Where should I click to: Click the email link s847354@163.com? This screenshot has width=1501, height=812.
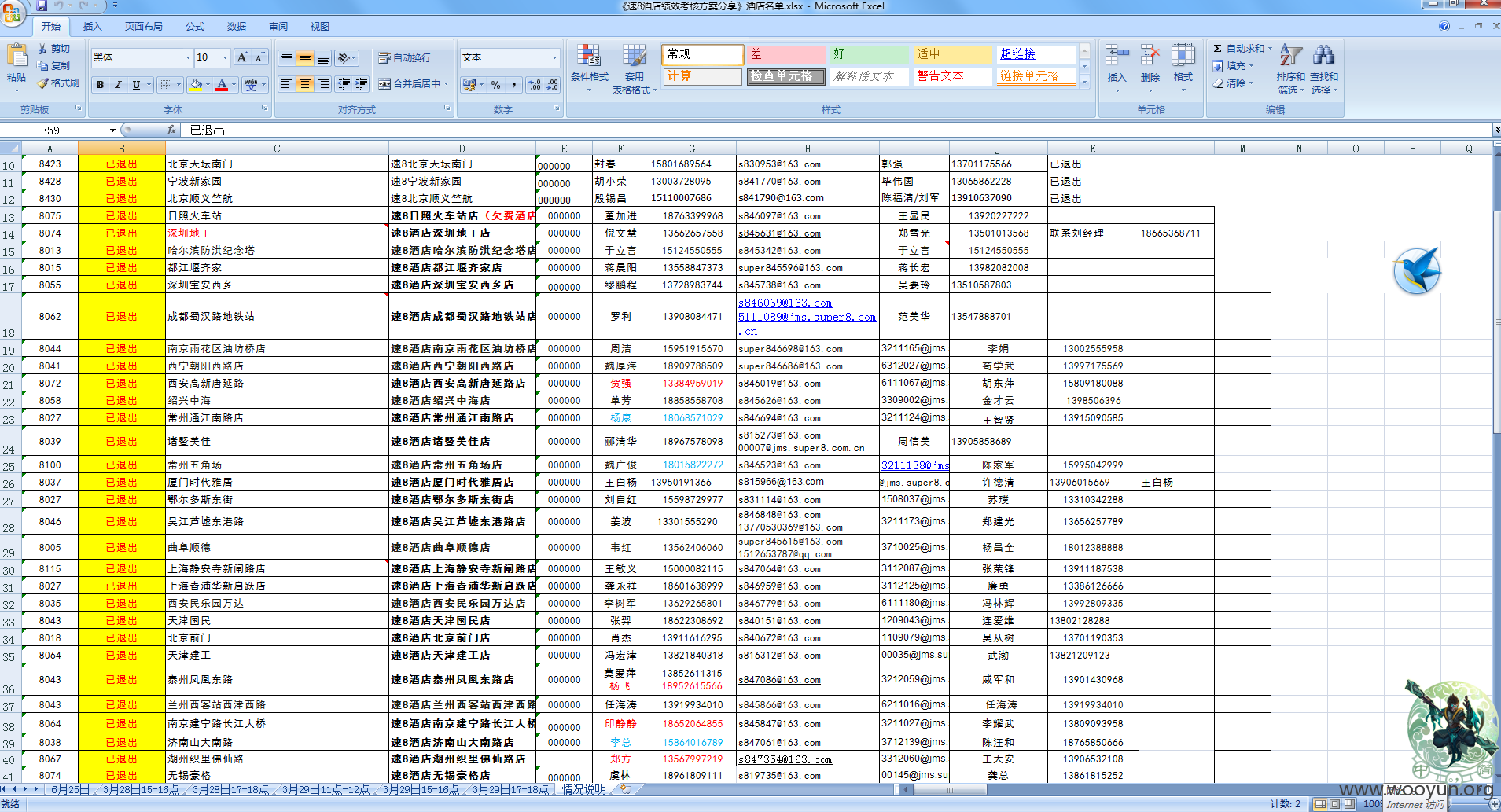coord(785,759)
